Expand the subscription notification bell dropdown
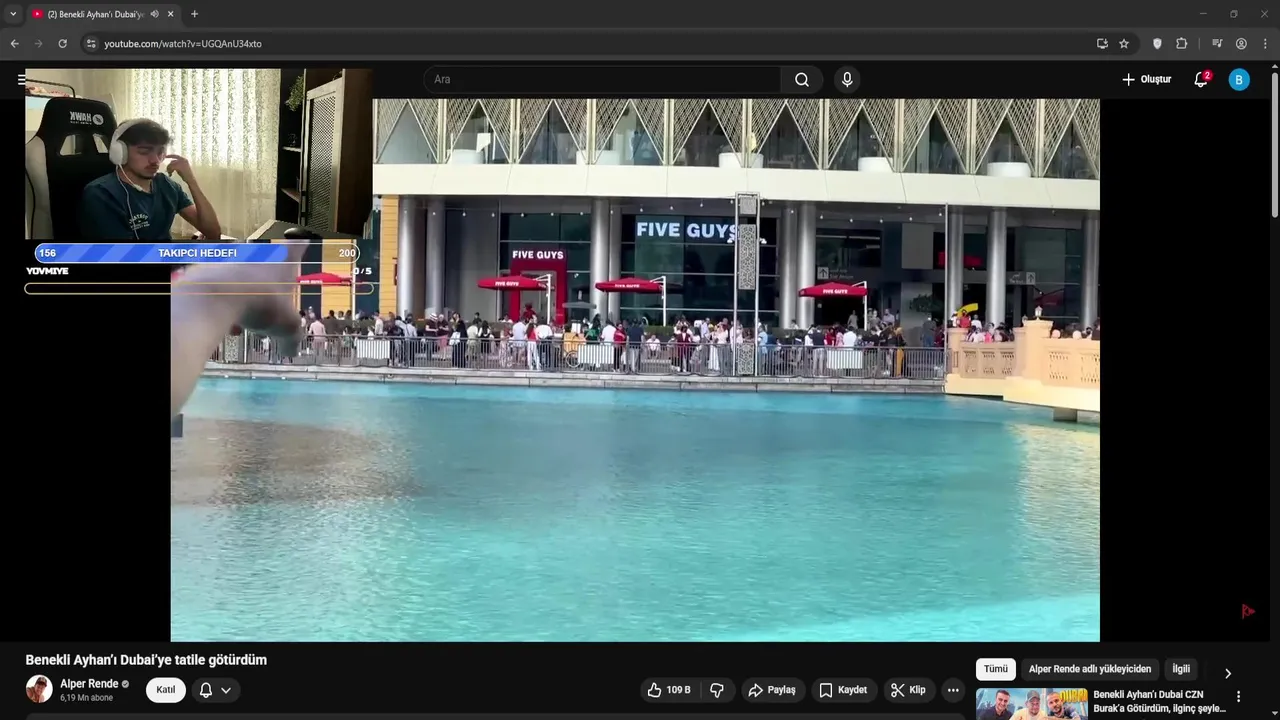The width and height of the screenshot is (1280, 720). coord(215,690)
